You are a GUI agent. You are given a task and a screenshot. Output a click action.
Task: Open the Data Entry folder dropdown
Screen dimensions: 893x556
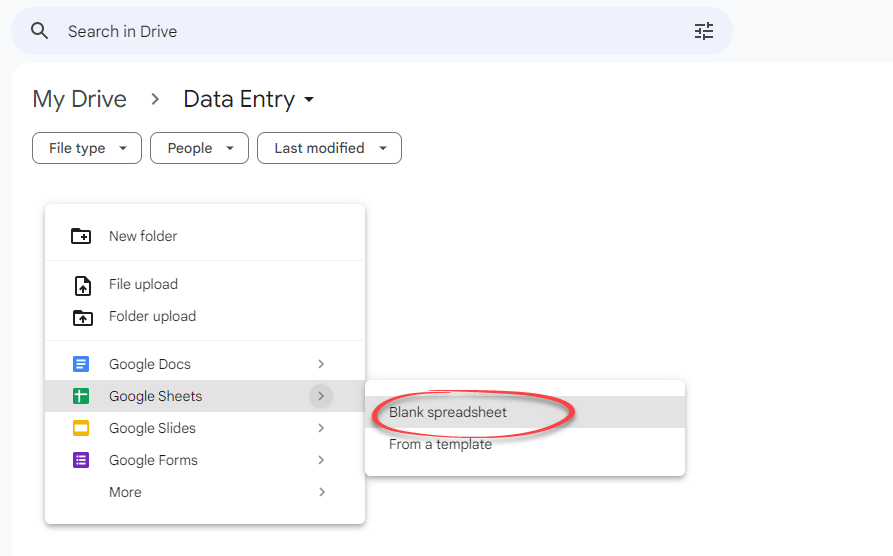point(248,99)
